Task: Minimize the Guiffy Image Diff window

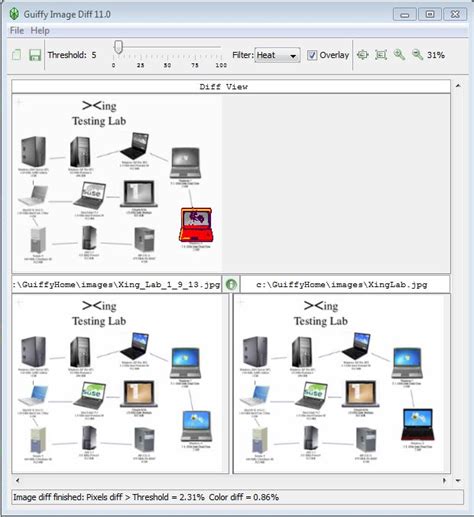Action: point(405,15)
